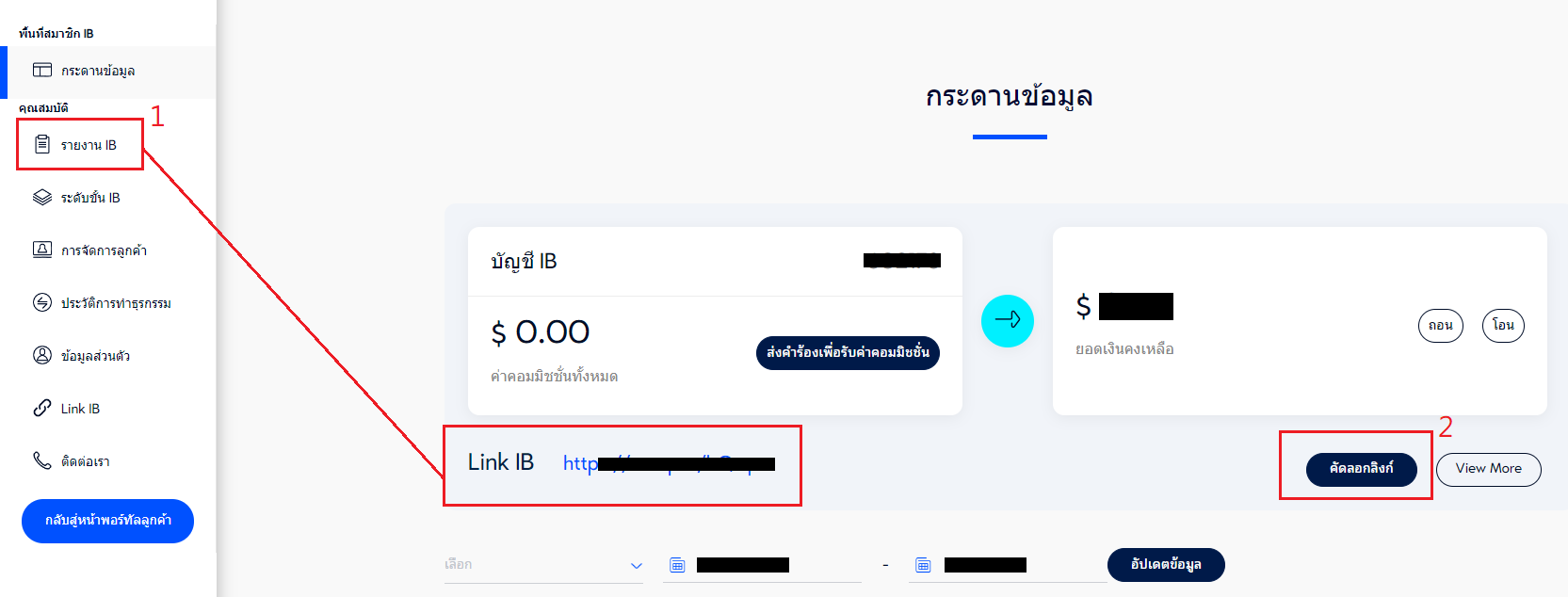
Task: Open the blurred Link IB URL
Action: [669, 463]
